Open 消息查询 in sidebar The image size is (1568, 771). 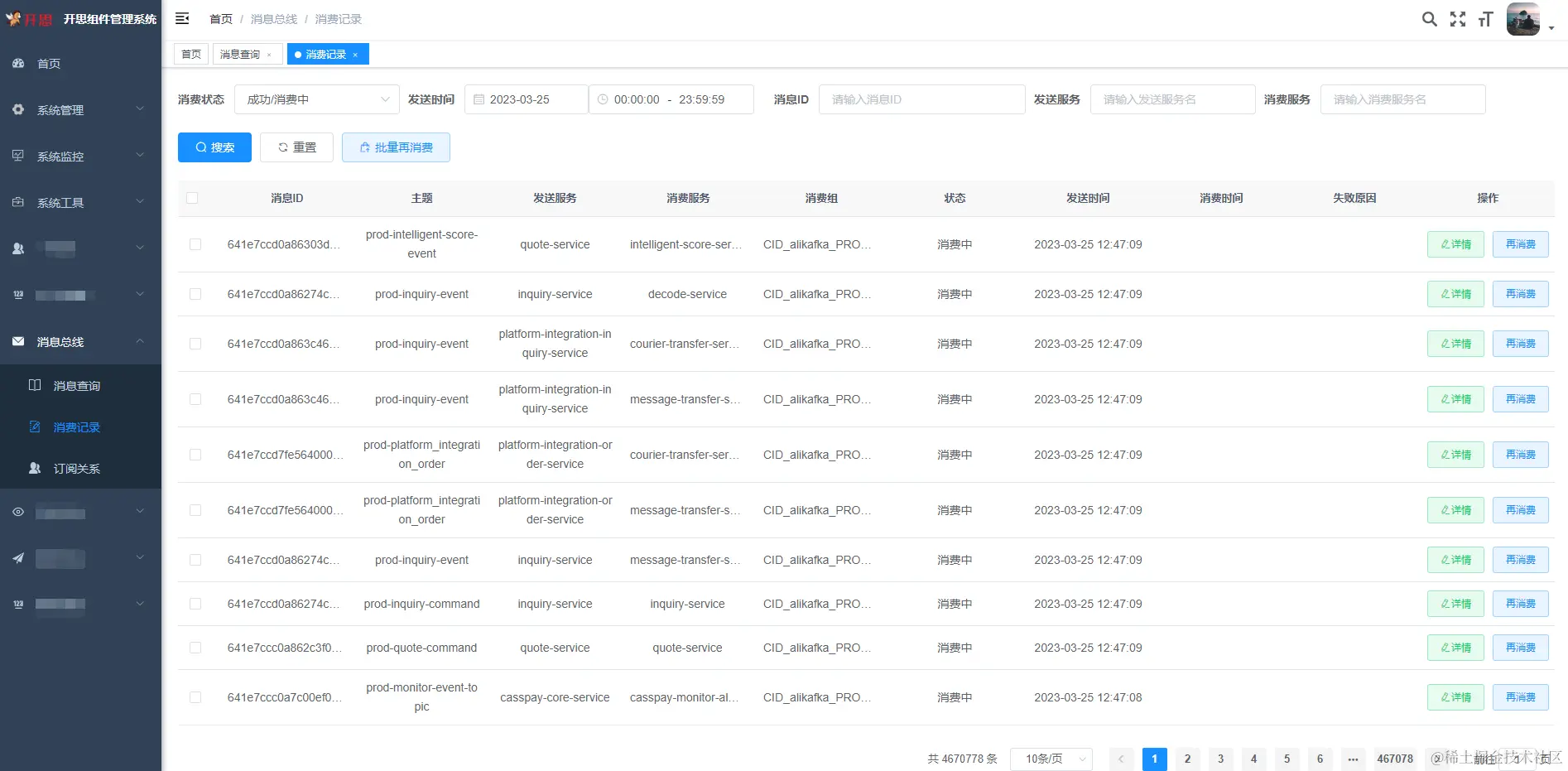coord(80,385)
